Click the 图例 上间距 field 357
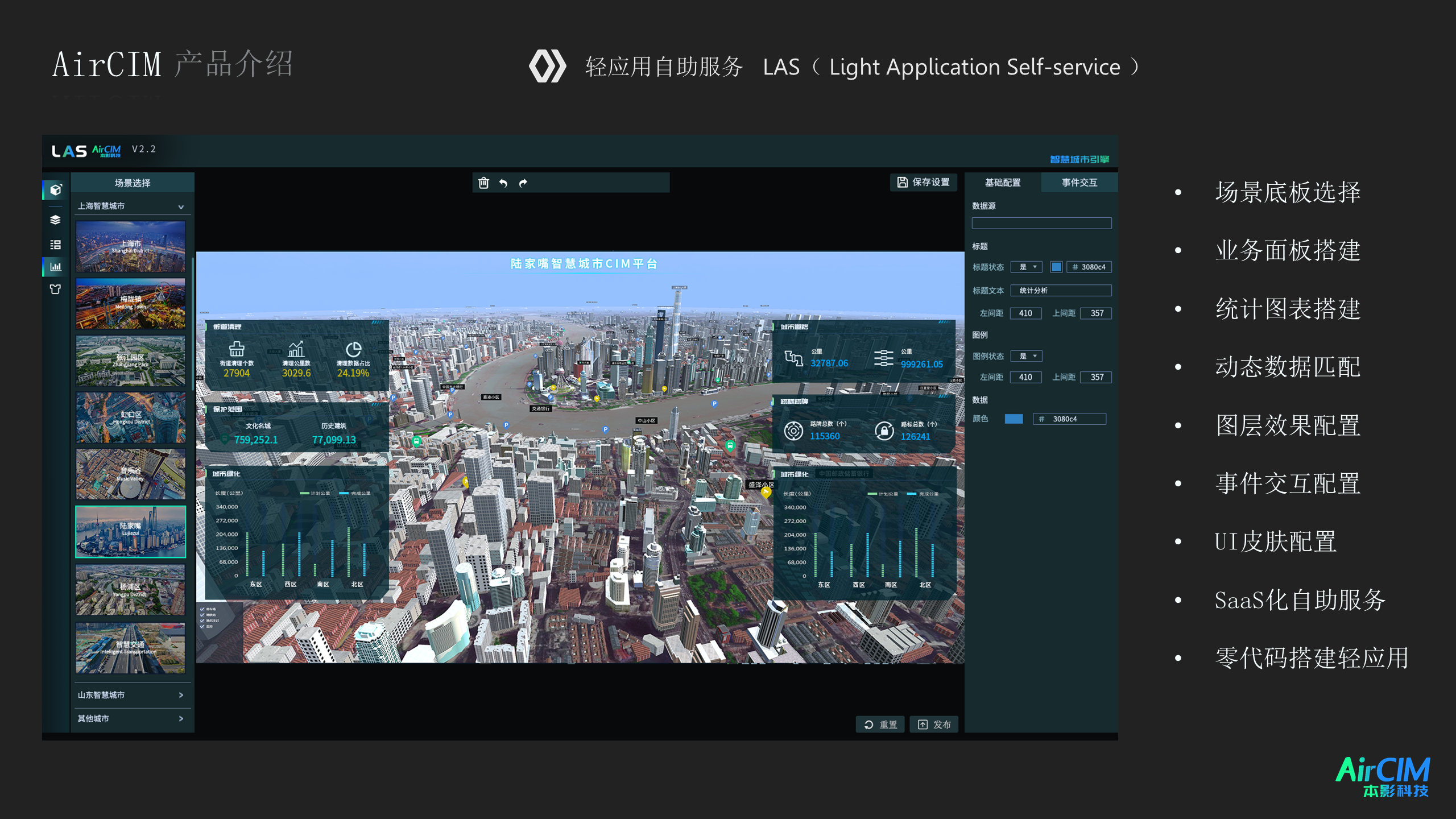 (1097, 377)
